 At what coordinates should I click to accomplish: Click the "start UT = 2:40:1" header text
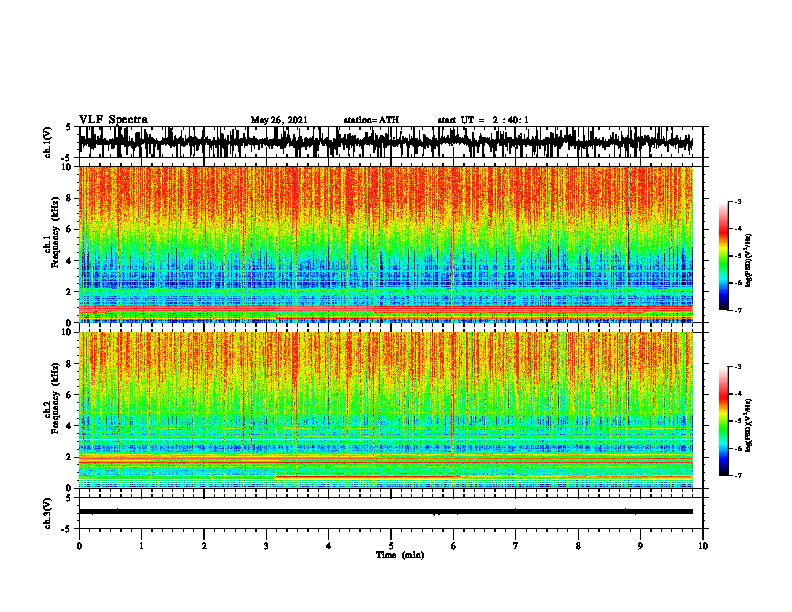[483, 120]
